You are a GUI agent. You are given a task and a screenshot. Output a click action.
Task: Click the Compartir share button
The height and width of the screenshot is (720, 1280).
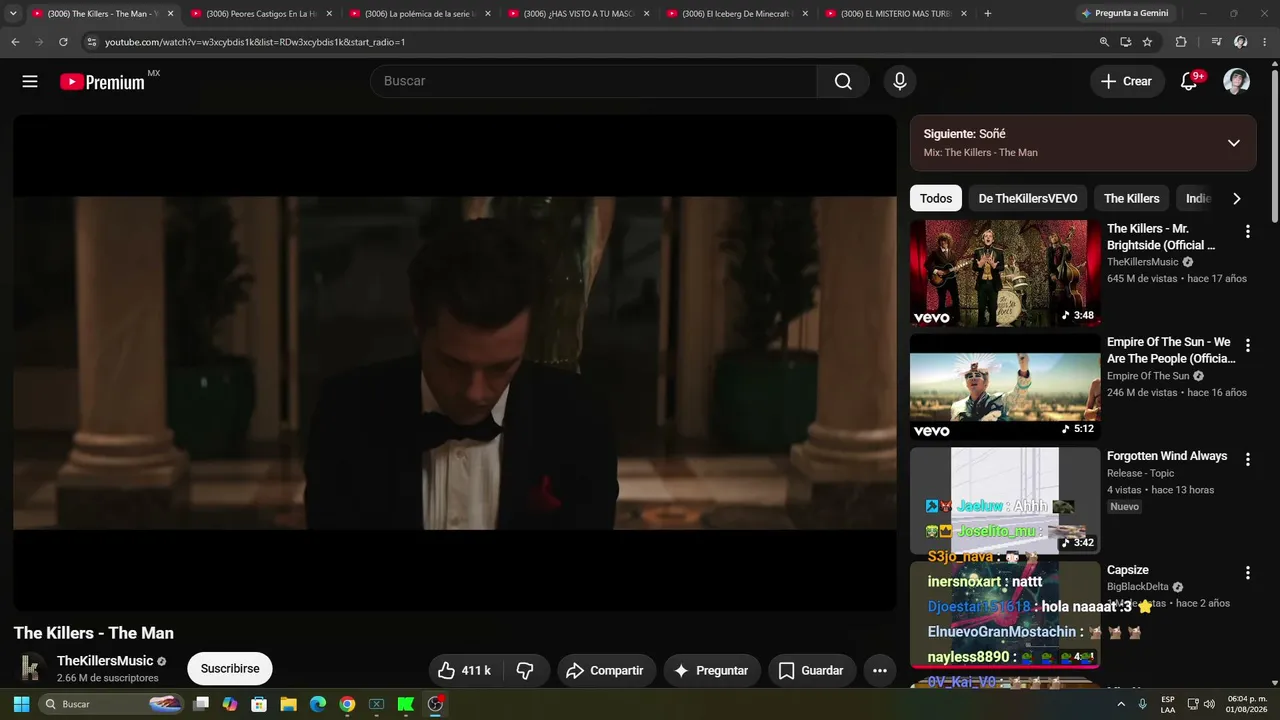(605, 671)
